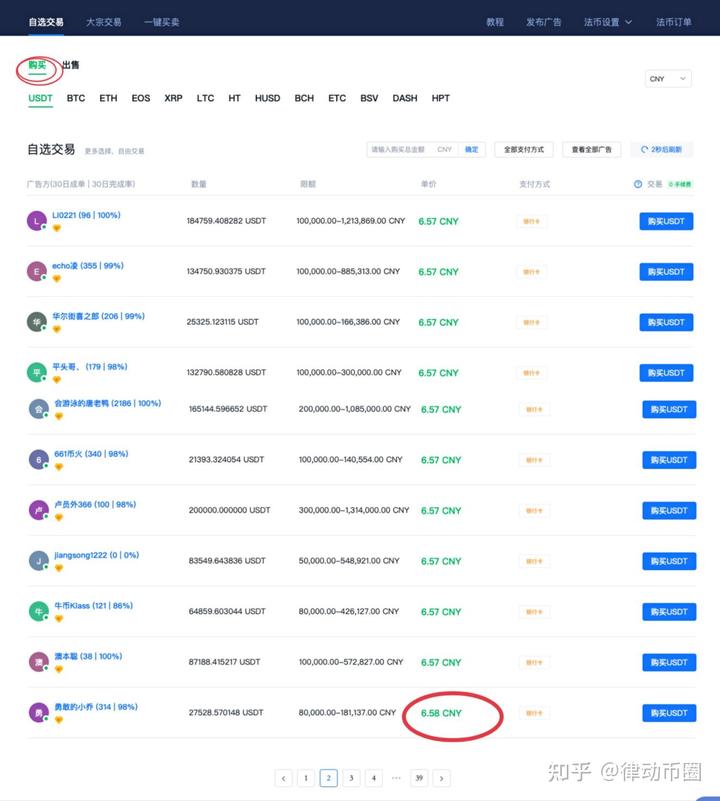Image resolution: width=720 pixels, height=801 pixels.
Task: Click the refresh countdown icon button
Action: point(662,150)
